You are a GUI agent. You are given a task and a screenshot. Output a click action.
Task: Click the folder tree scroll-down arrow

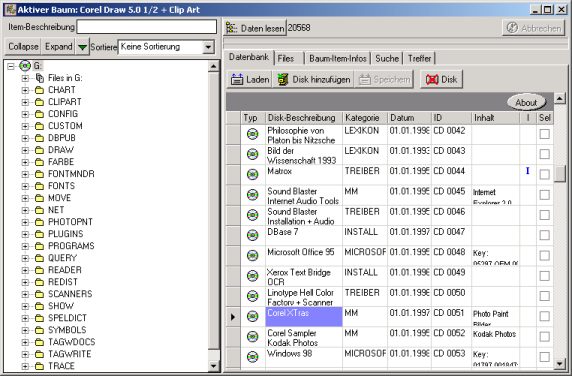click(x=214, y=365)
